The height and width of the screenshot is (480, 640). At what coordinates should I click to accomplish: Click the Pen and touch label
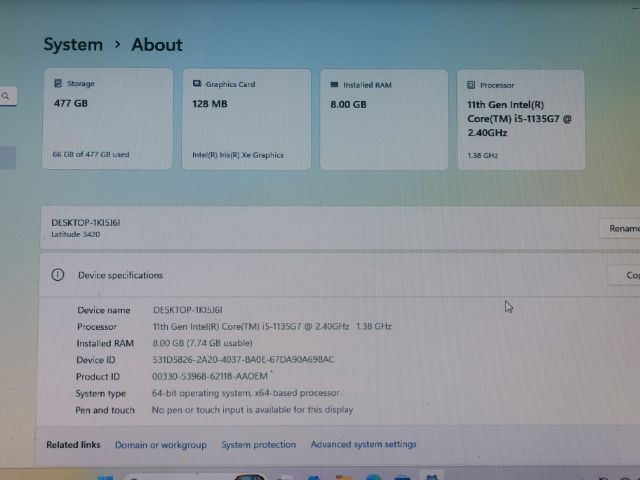coord(105,410)
